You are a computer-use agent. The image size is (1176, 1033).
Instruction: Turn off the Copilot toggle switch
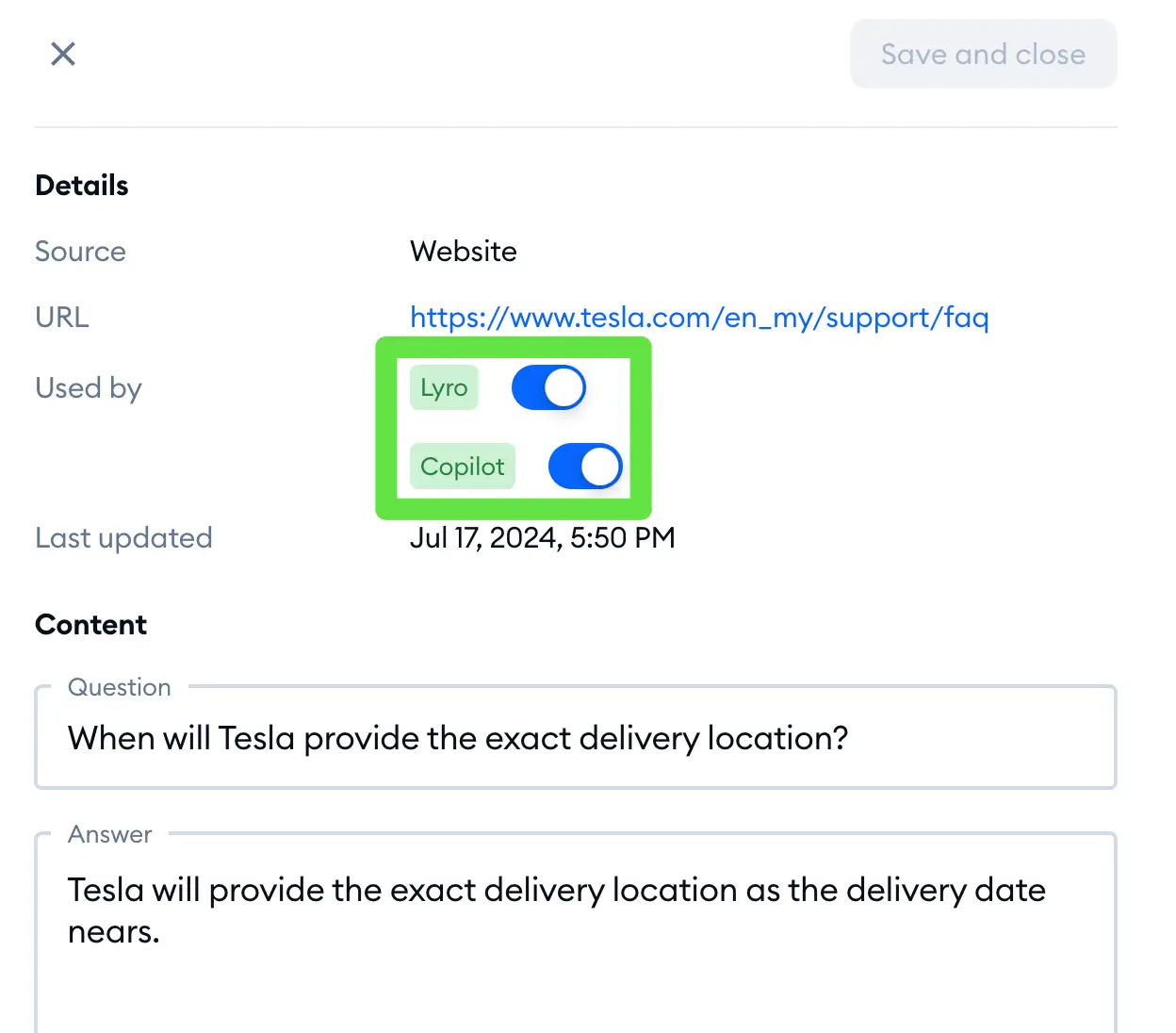pyautogui.click(x=585, y=466)
